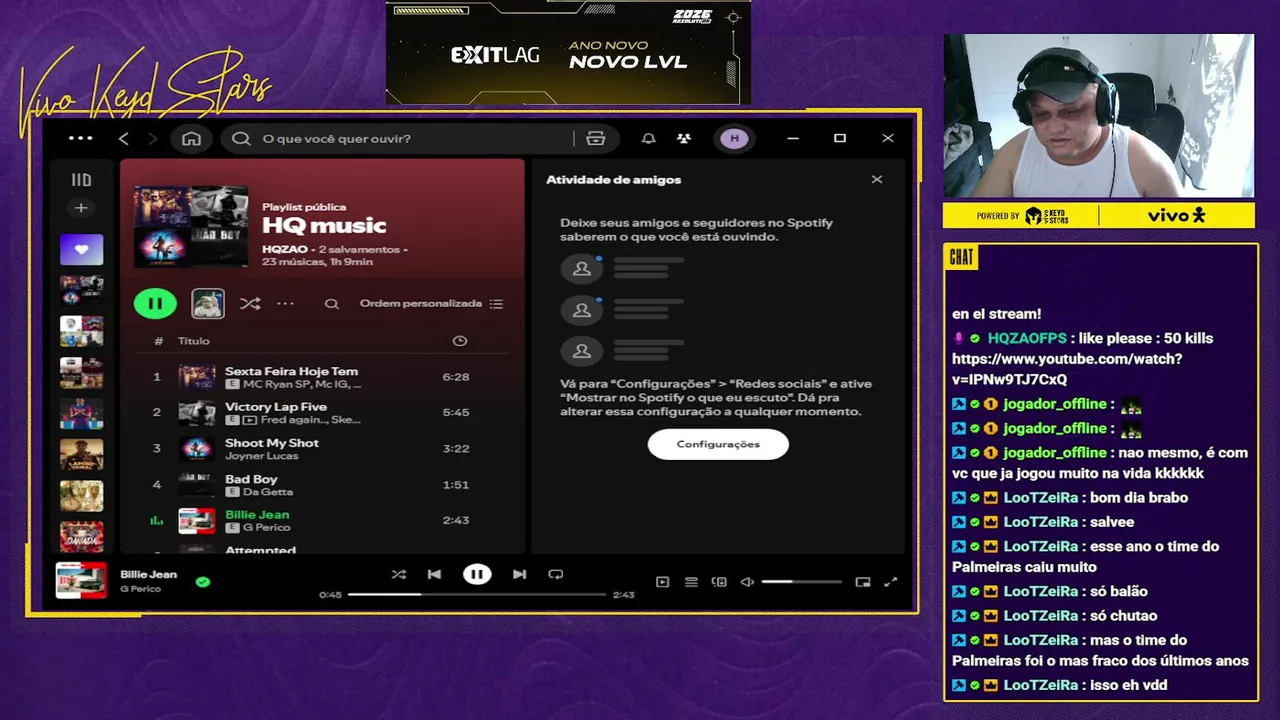Toggle repeat in the player bar
The width and height of the screenshot is (1280, 720).
(x=556, y=574)
